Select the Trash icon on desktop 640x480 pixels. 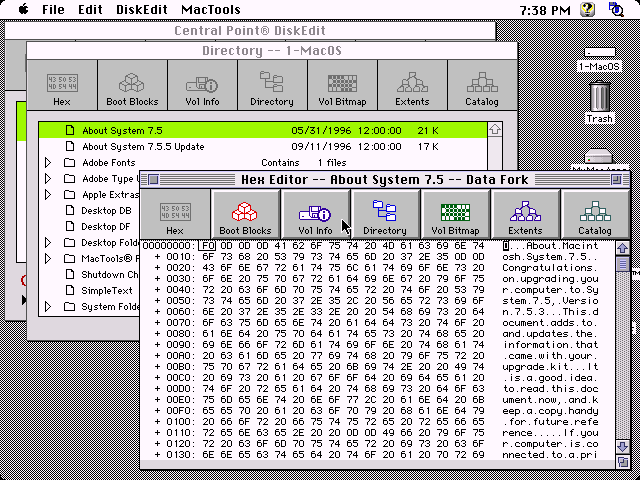[x=600, y=102]
